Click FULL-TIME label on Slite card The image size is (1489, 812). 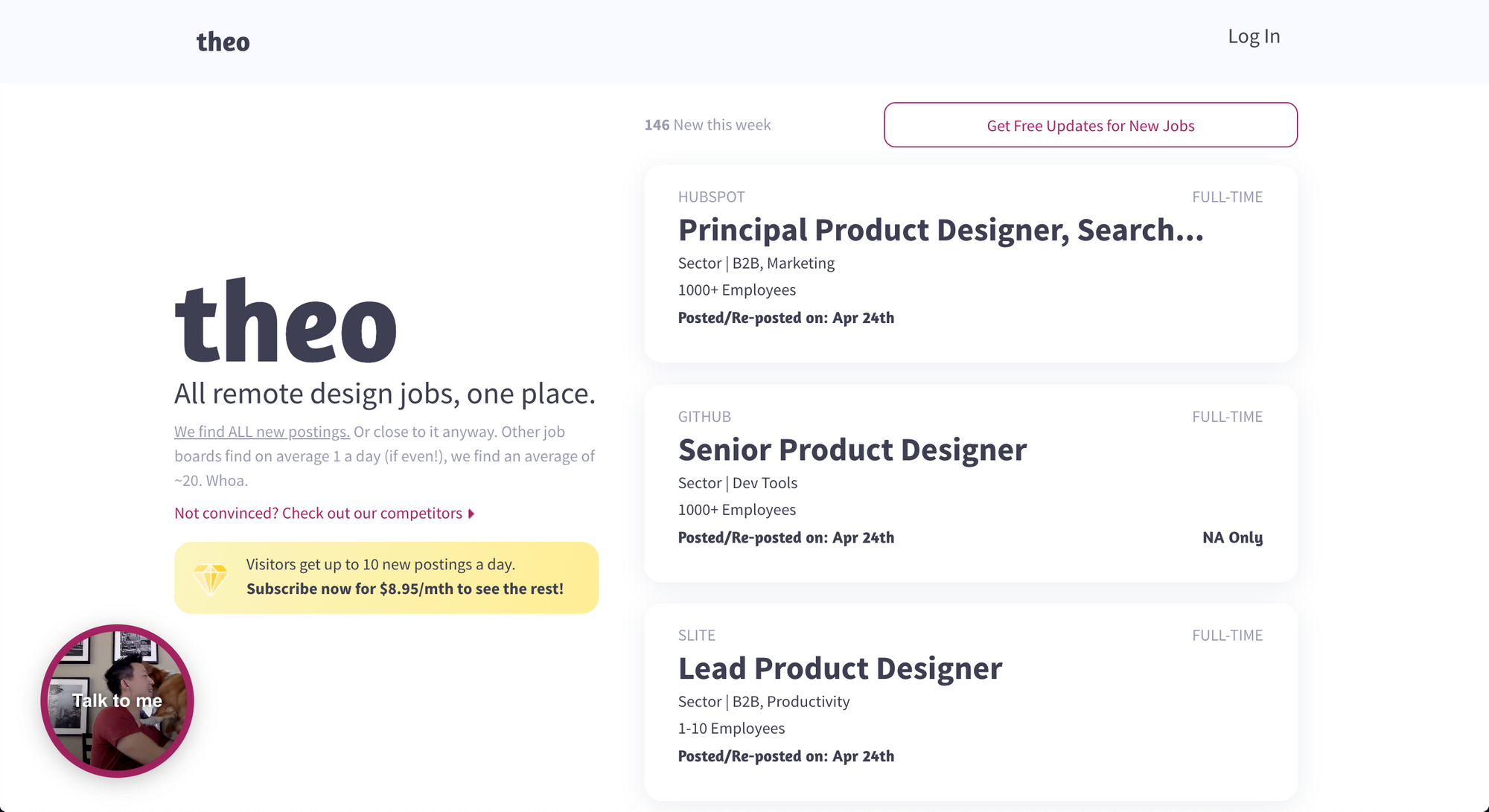[x=1227, y=636]
